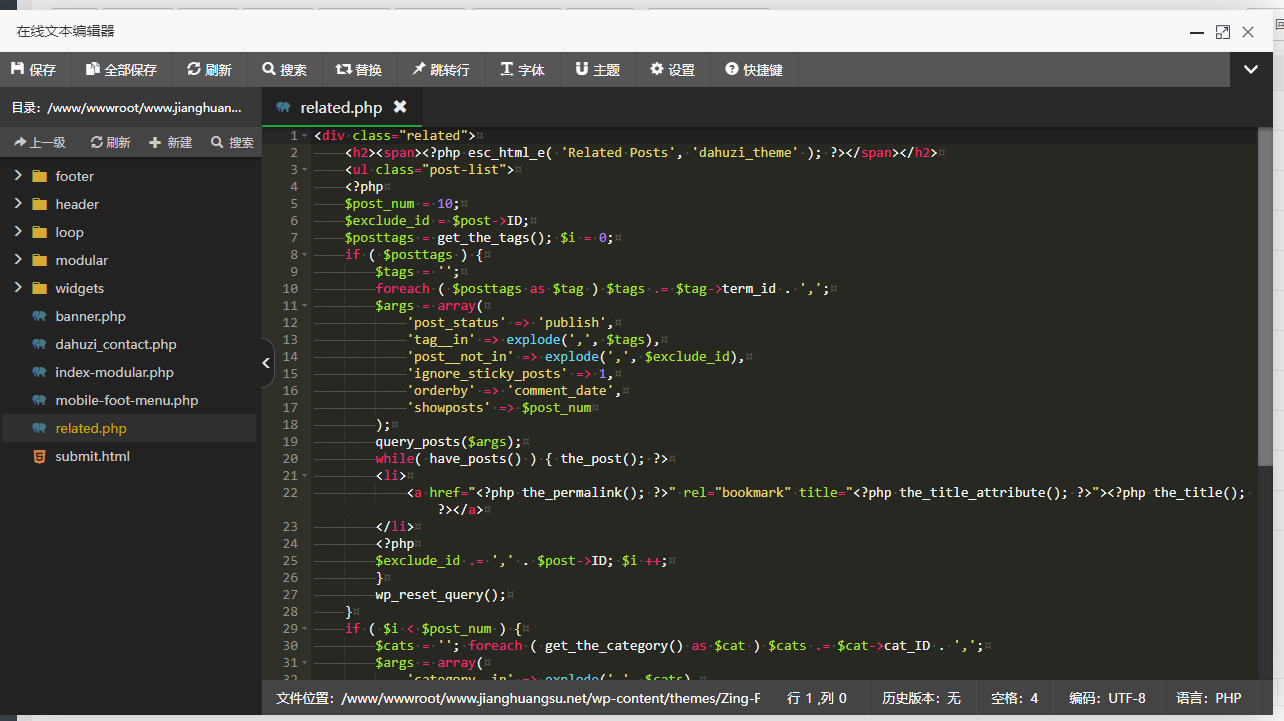Change encoding via 编码: UTF-8

1107,698
